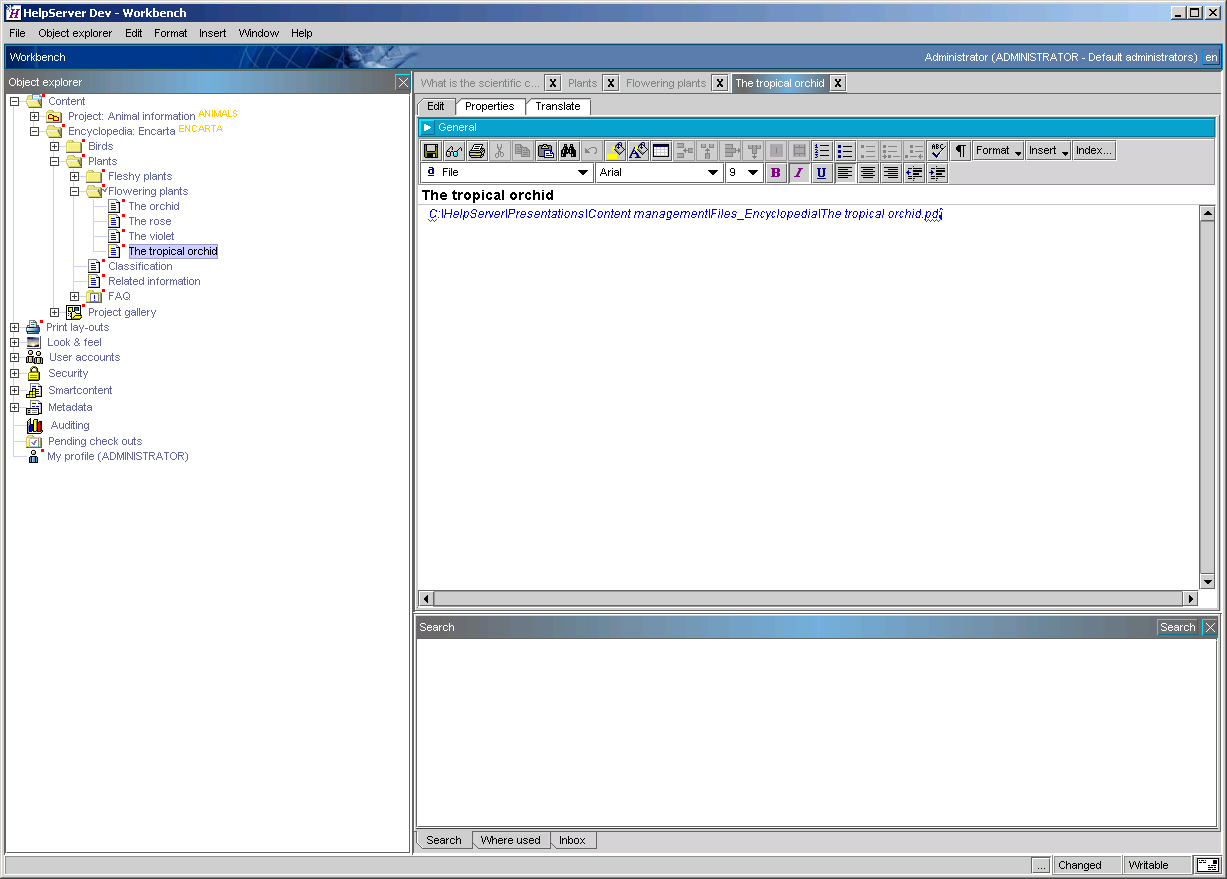1227x879 pixels.
Task: Toggle Bold formatting
Action: tap(775, 173)
